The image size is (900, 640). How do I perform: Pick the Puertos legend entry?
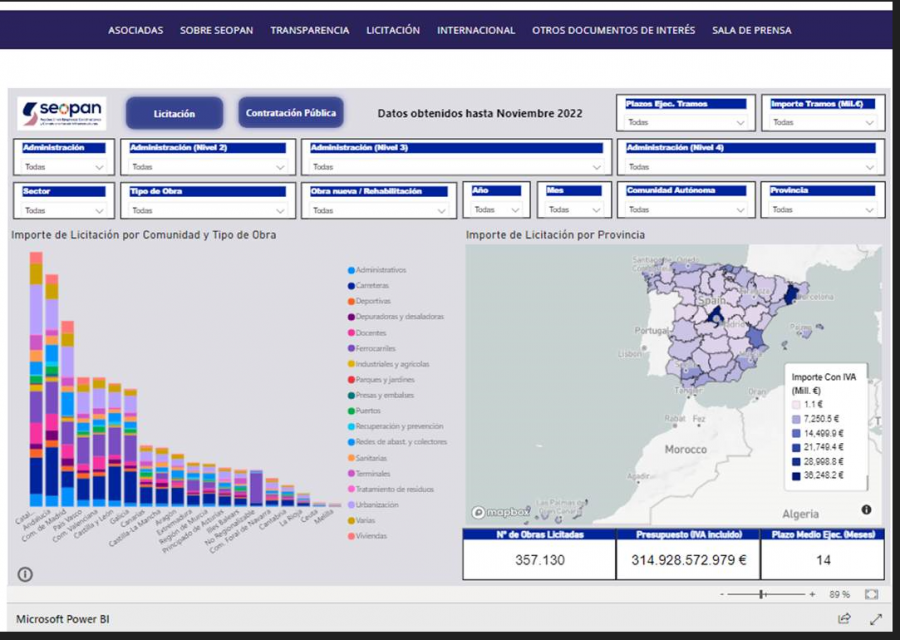(x=364, y=410)
